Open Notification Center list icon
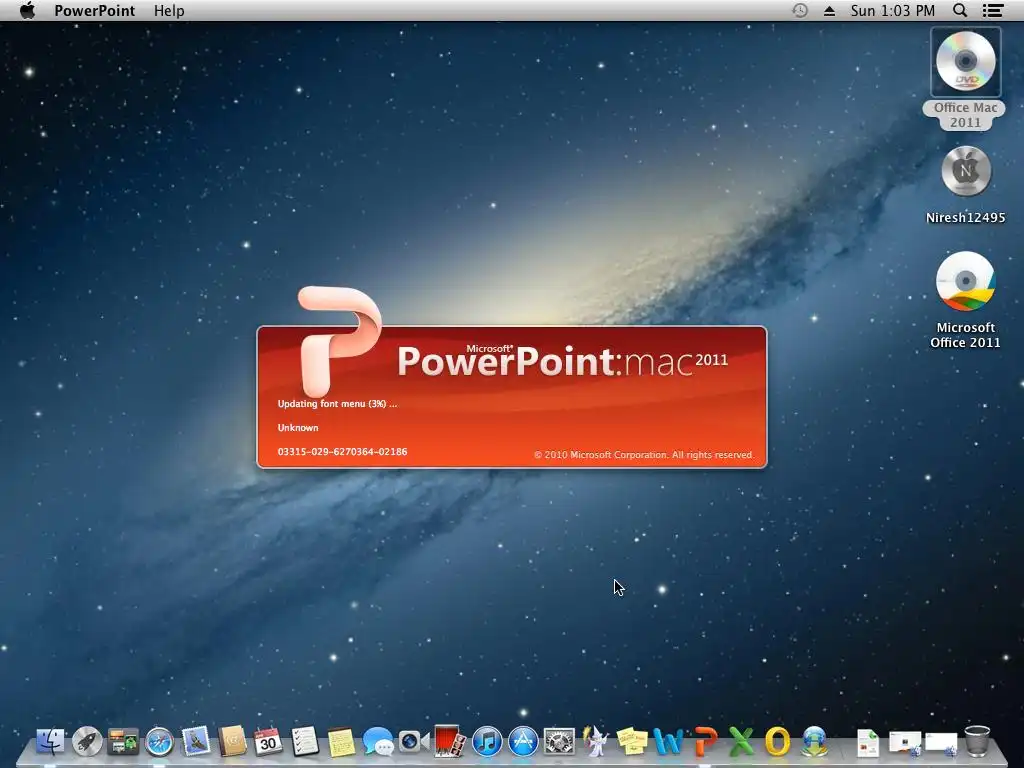The image size is (1024, 768). [993, 10]
